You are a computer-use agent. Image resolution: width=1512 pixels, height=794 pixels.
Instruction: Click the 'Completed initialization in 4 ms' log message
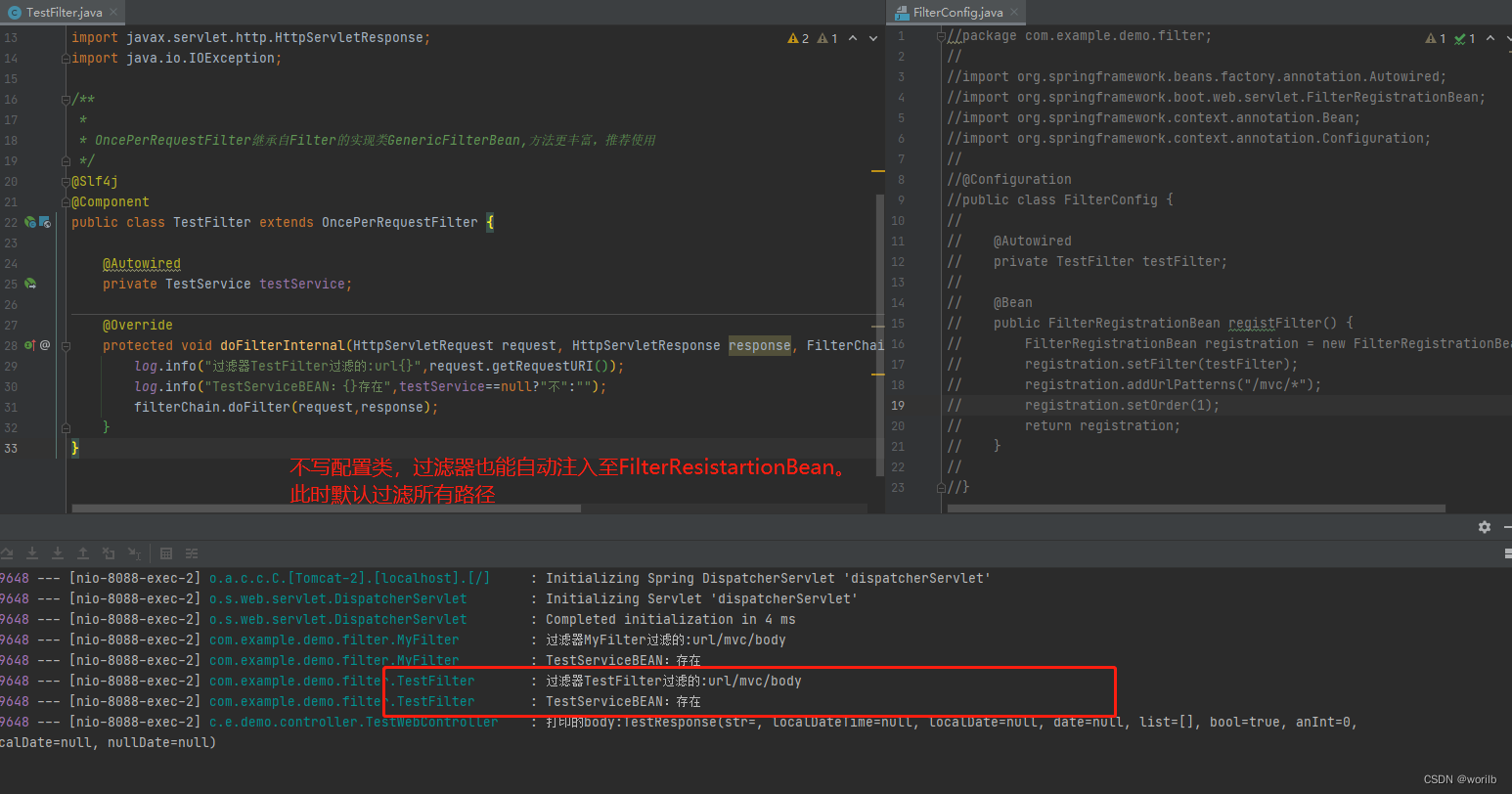(x=671, y=620)
